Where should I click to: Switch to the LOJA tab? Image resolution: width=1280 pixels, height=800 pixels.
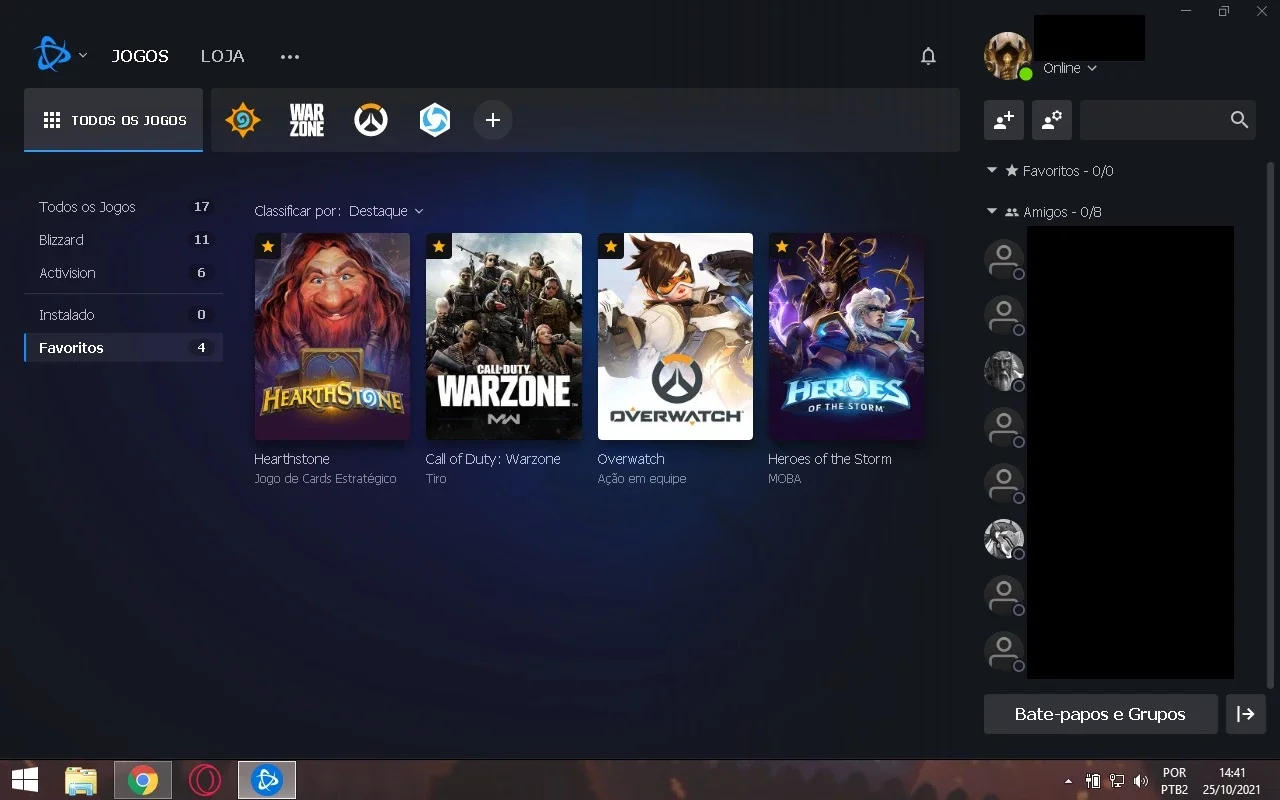point(222,56)
